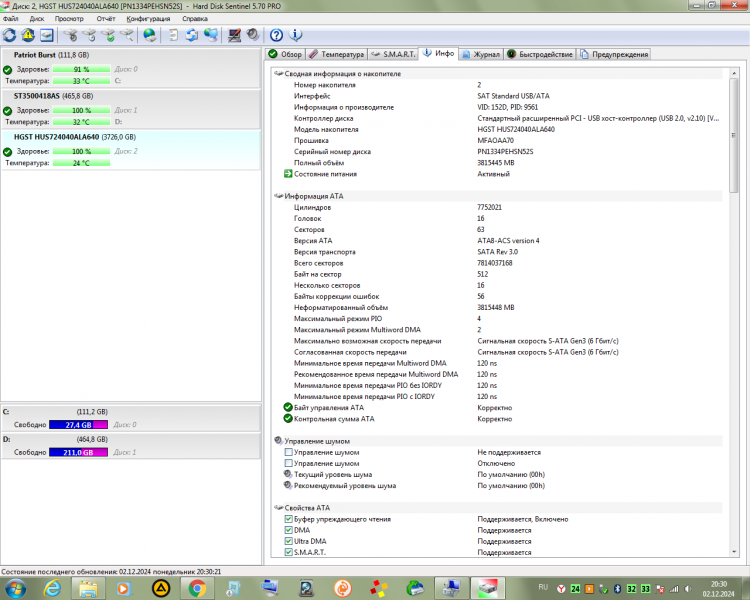
Task: Click the C: free space bar showing 27,4 GB
Action: (x=78, y=424)
